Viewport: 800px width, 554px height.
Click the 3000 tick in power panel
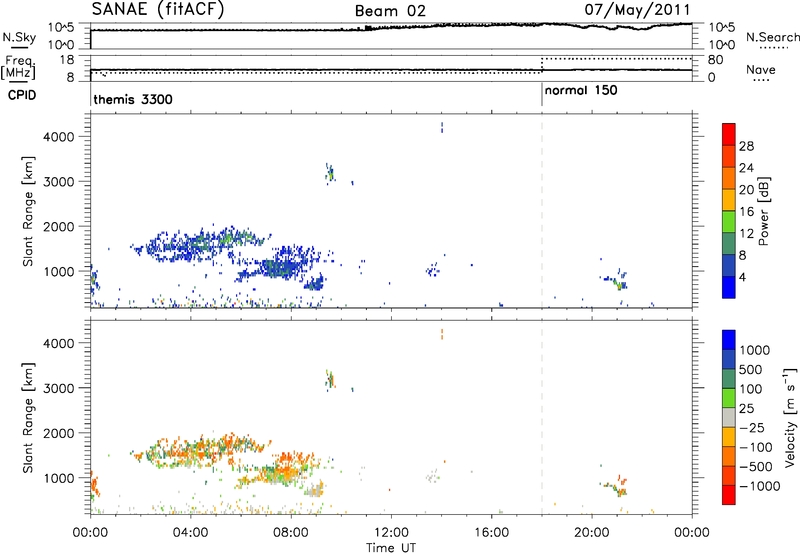(59, 182)
